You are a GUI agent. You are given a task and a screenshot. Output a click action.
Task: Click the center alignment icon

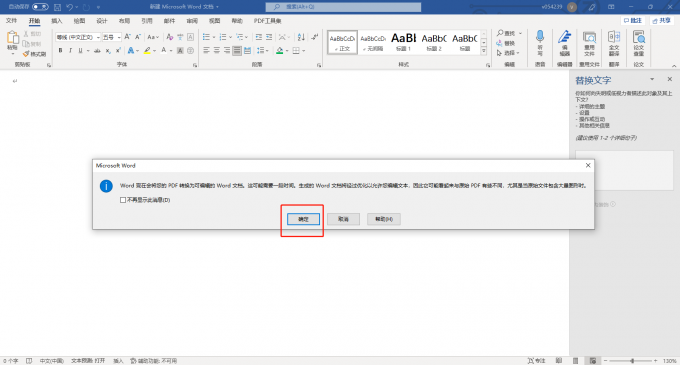pos(217,51)
